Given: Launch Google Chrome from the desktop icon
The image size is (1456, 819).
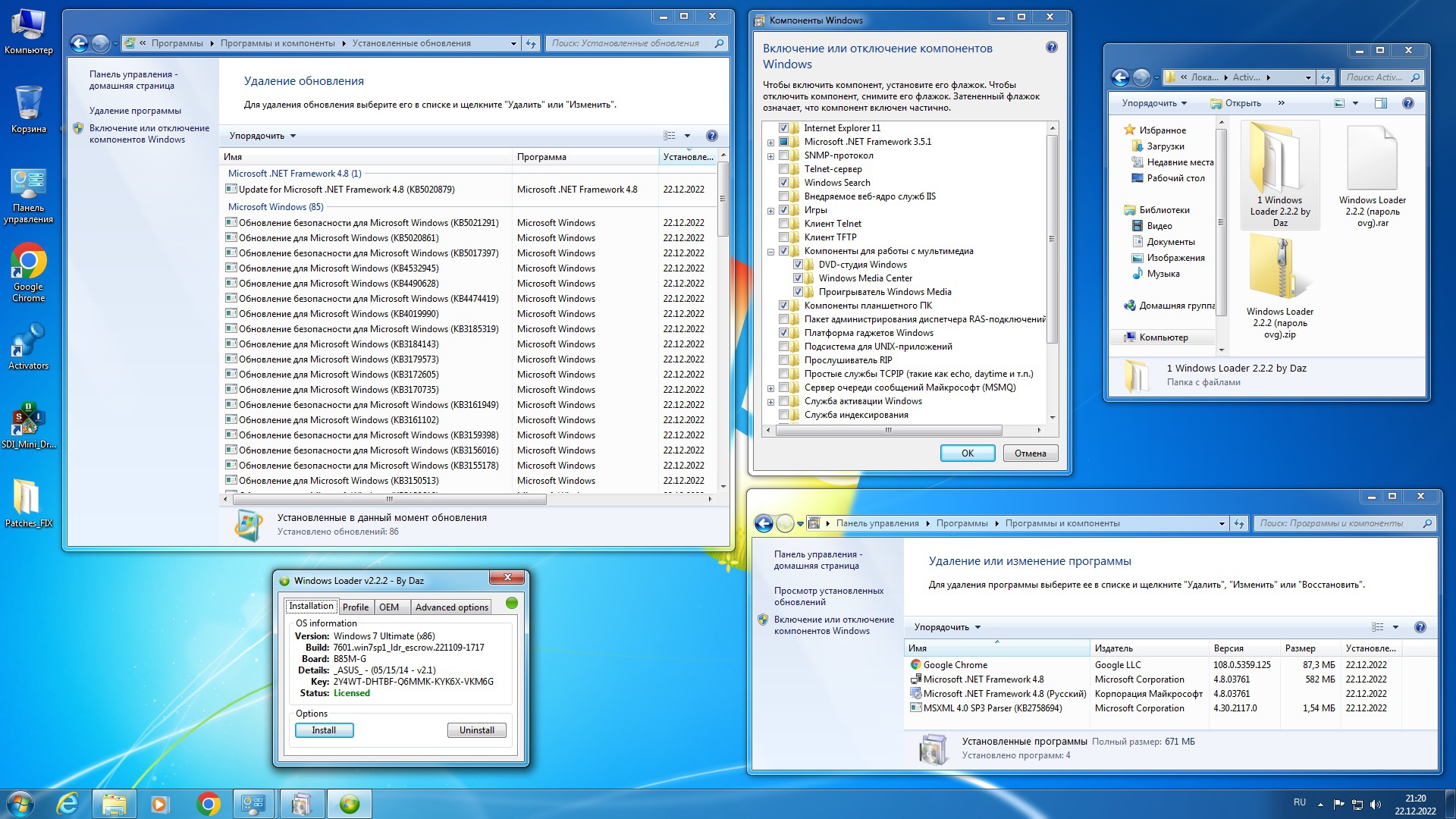Looking at the screenshot, I should coord(28,273).
